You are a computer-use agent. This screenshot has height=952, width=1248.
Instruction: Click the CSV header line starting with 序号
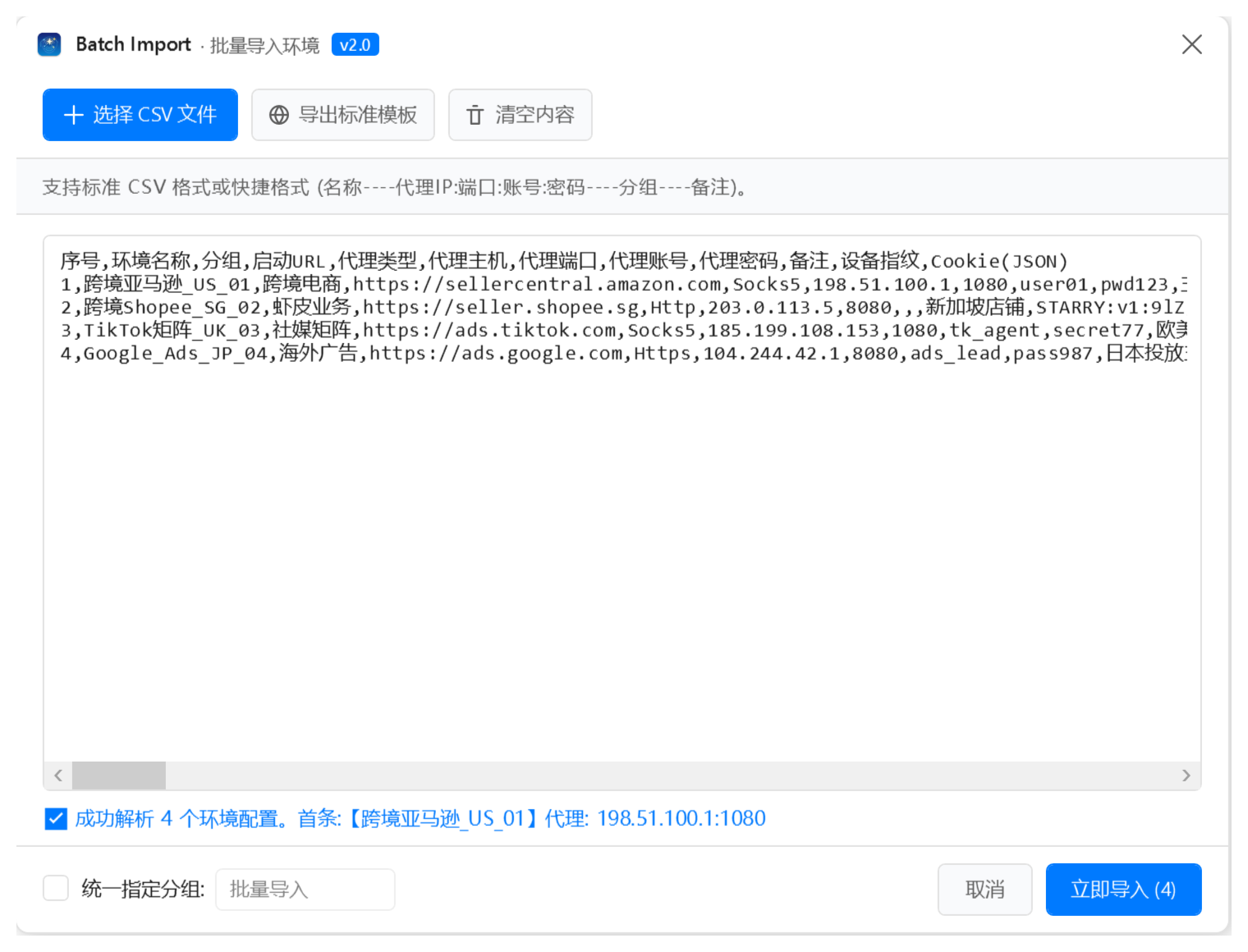point(564,261)
